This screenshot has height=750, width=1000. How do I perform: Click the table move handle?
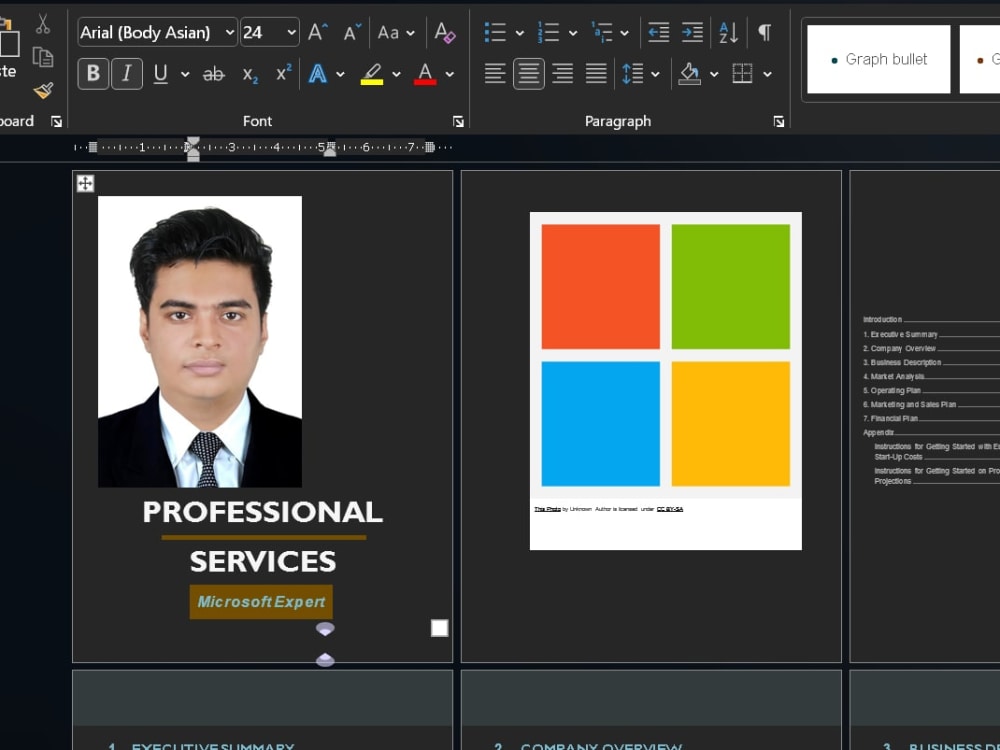pyautogui.click(x=85, y=184)
